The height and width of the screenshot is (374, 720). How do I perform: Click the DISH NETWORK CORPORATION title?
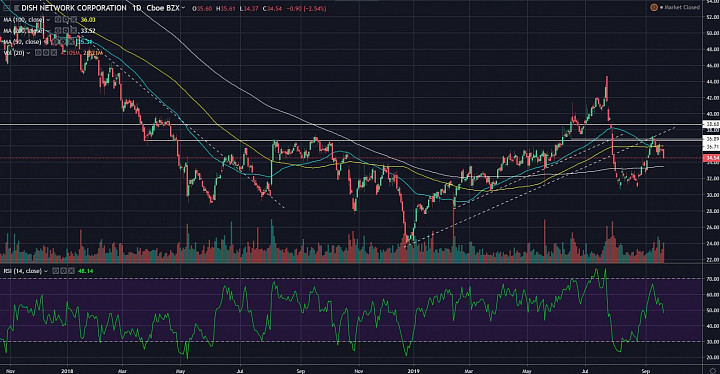pos(74,8)
